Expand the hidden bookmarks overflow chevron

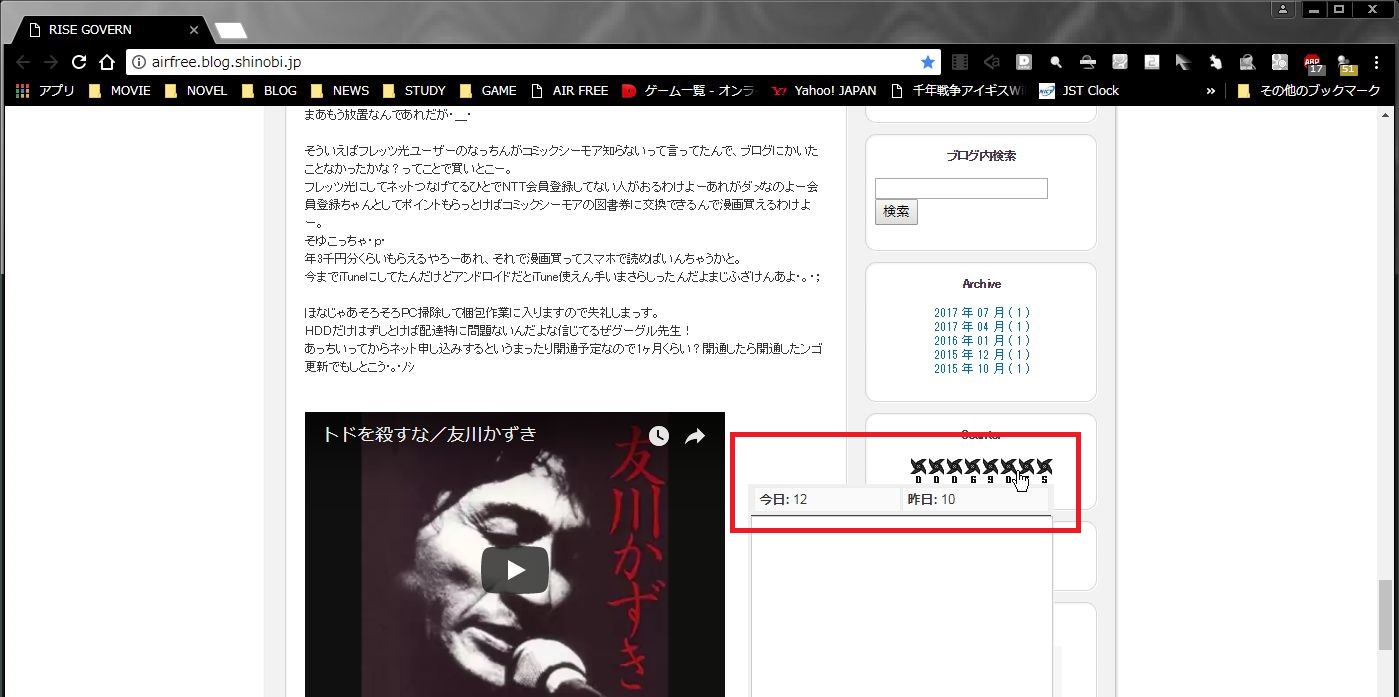point(1211,90)
